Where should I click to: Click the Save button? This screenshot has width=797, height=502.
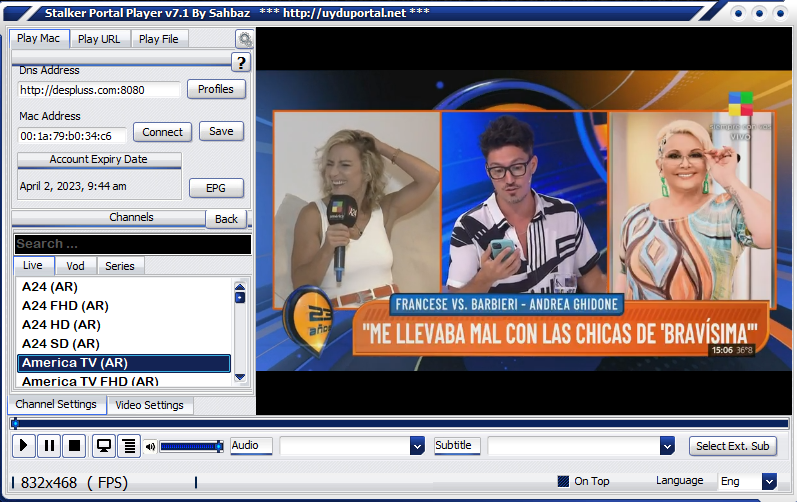[x=221, y=131]
